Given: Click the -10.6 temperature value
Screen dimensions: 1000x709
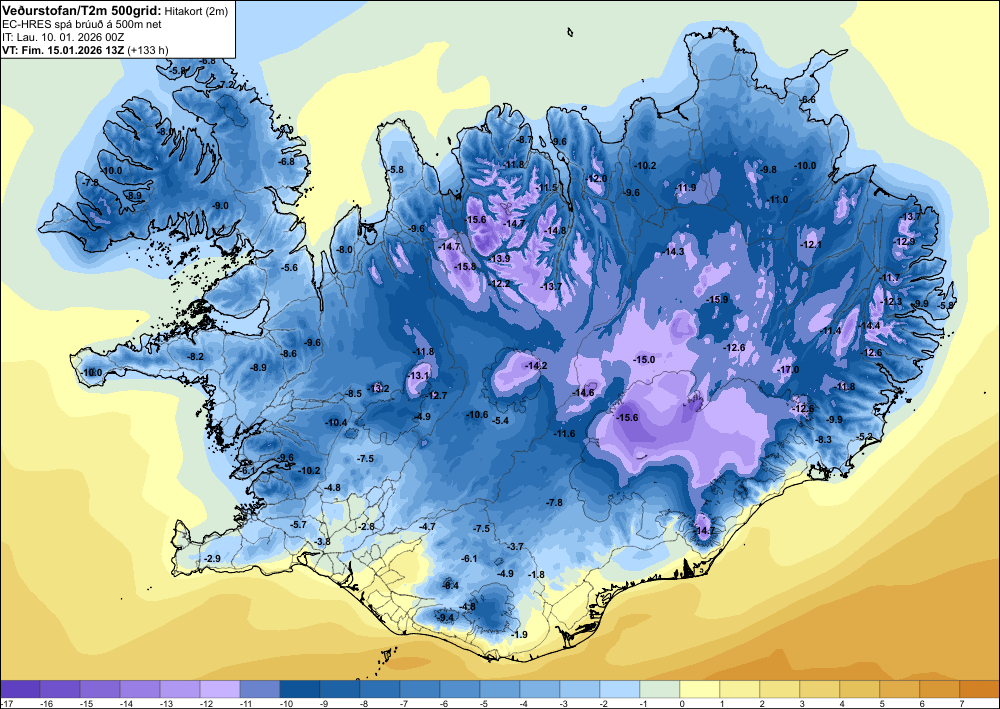Looking at the screenshot, I should tap(477, 414).
